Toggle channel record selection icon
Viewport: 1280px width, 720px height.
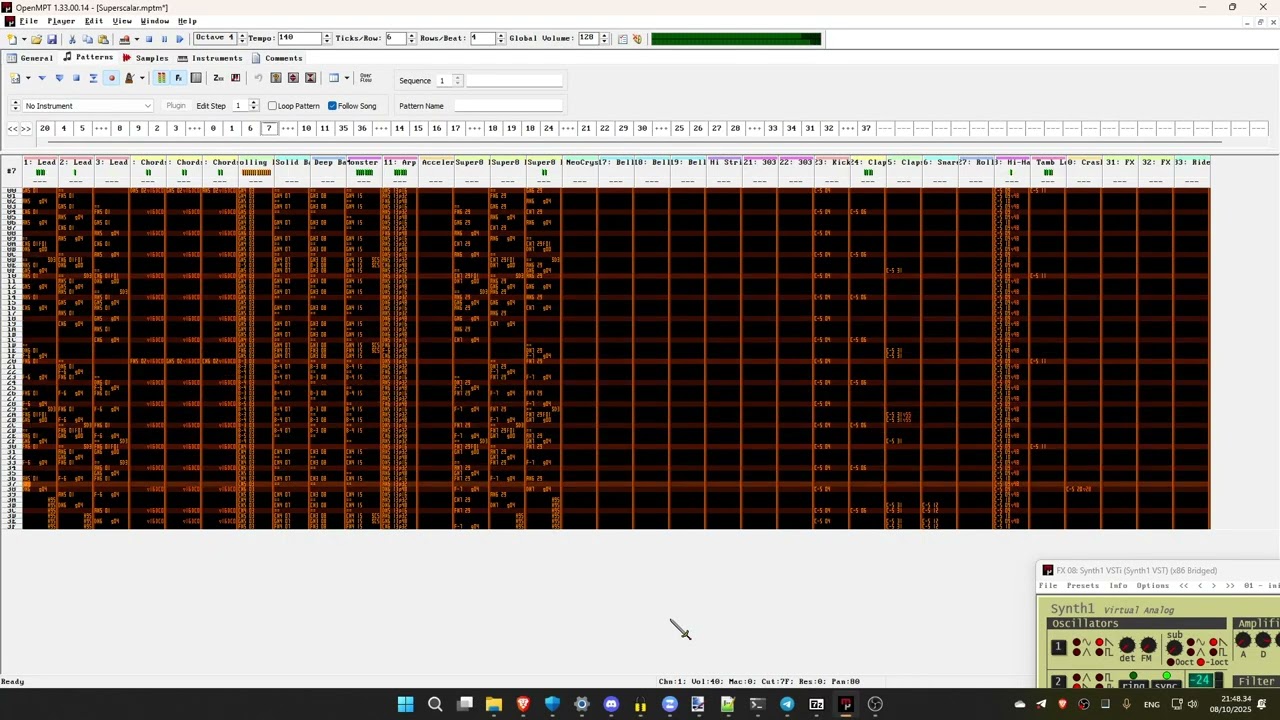(x=196, y=78)
